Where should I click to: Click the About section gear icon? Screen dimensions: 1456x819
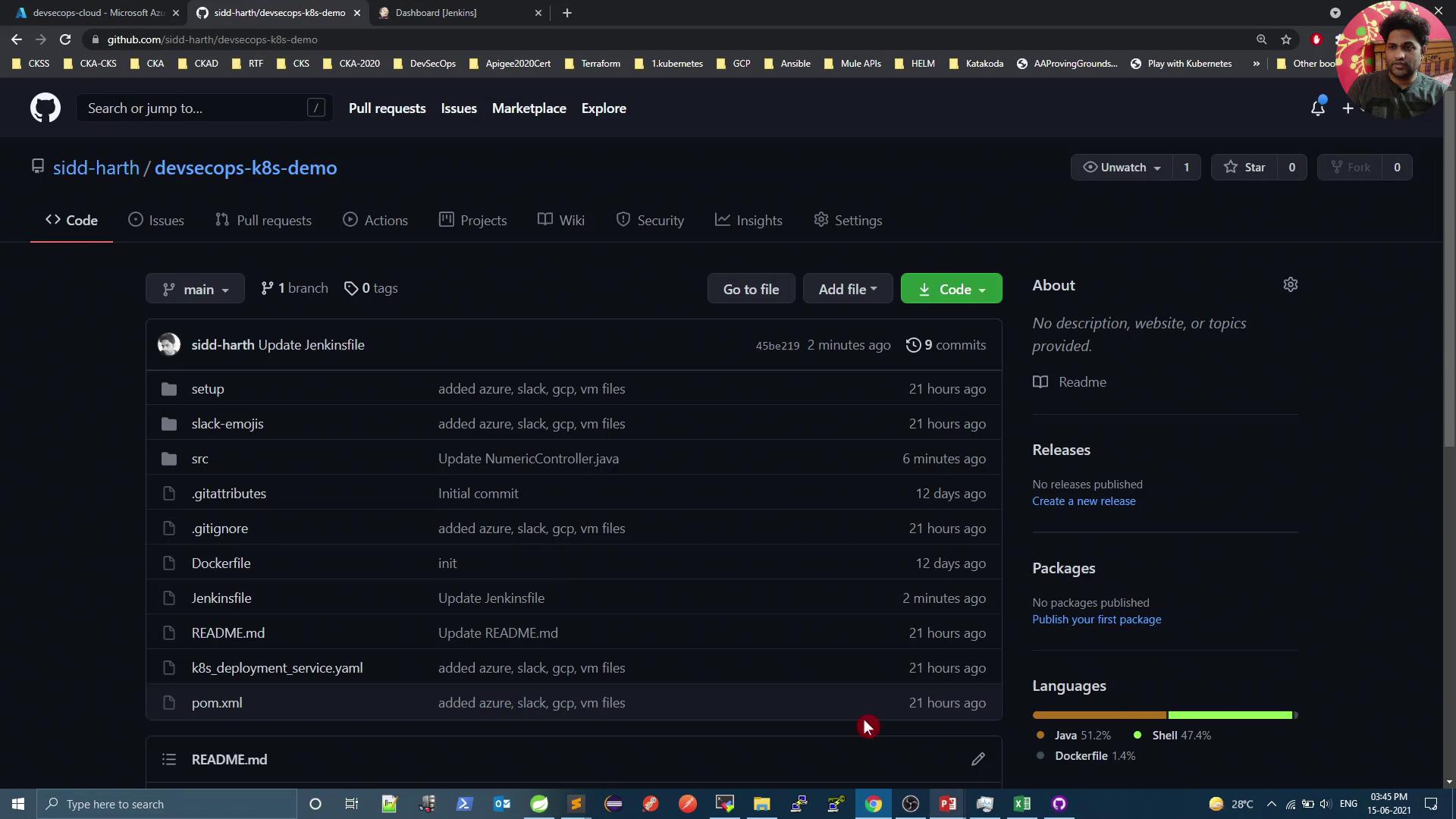[1290, 285]
